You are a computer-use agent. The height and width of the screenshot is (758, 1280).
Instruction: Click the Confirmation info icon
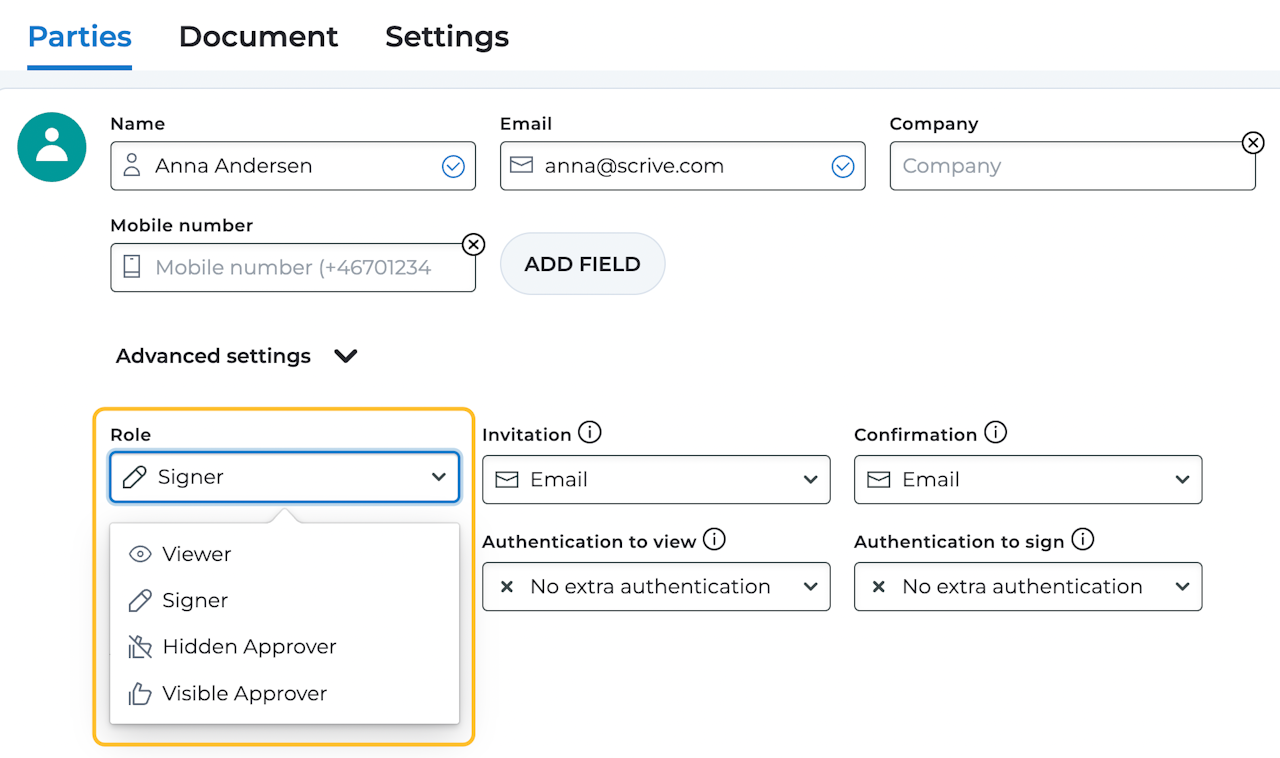(995, 433)
